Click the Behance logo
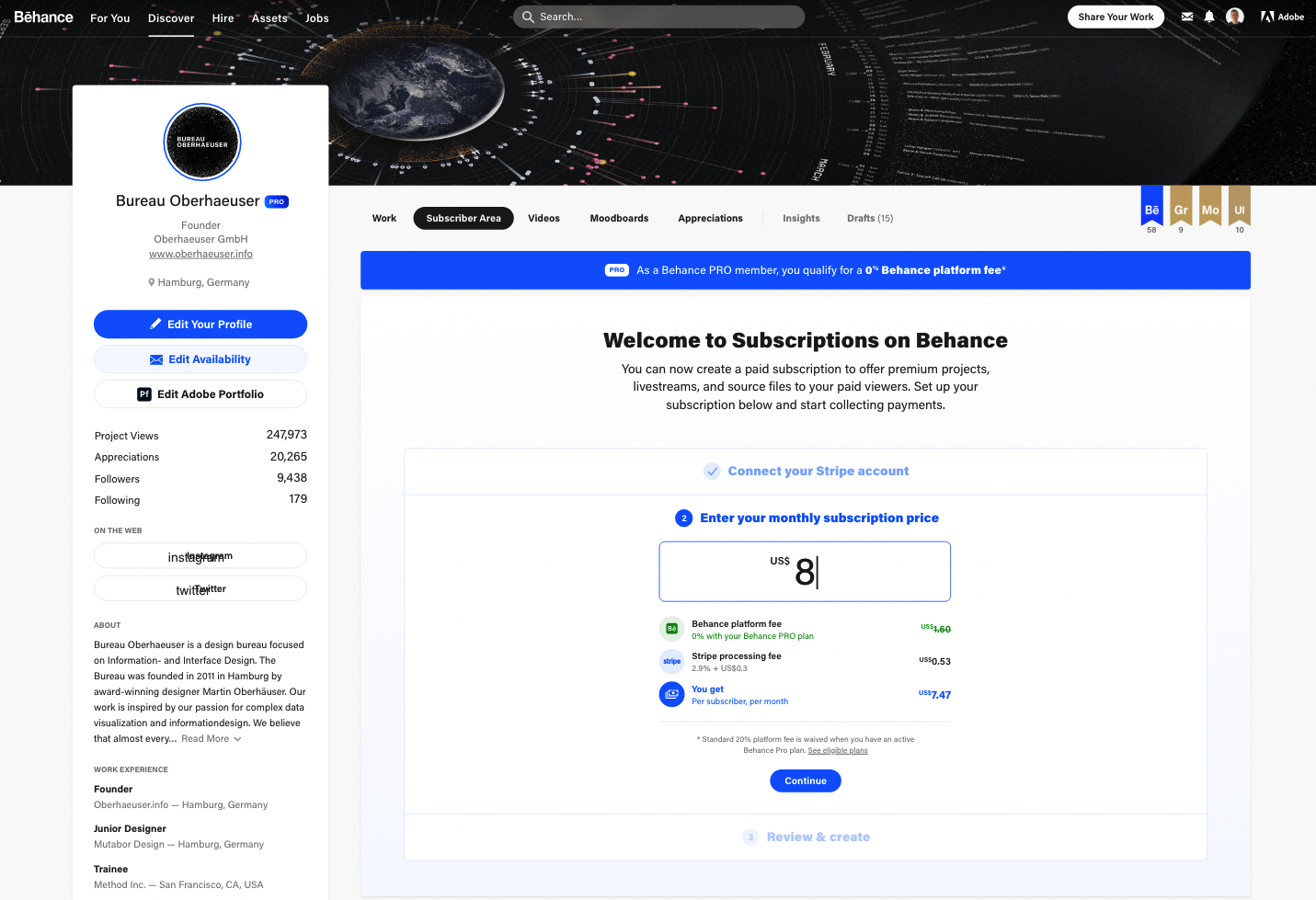1316x900 pixels. click(x=43, y=17)
